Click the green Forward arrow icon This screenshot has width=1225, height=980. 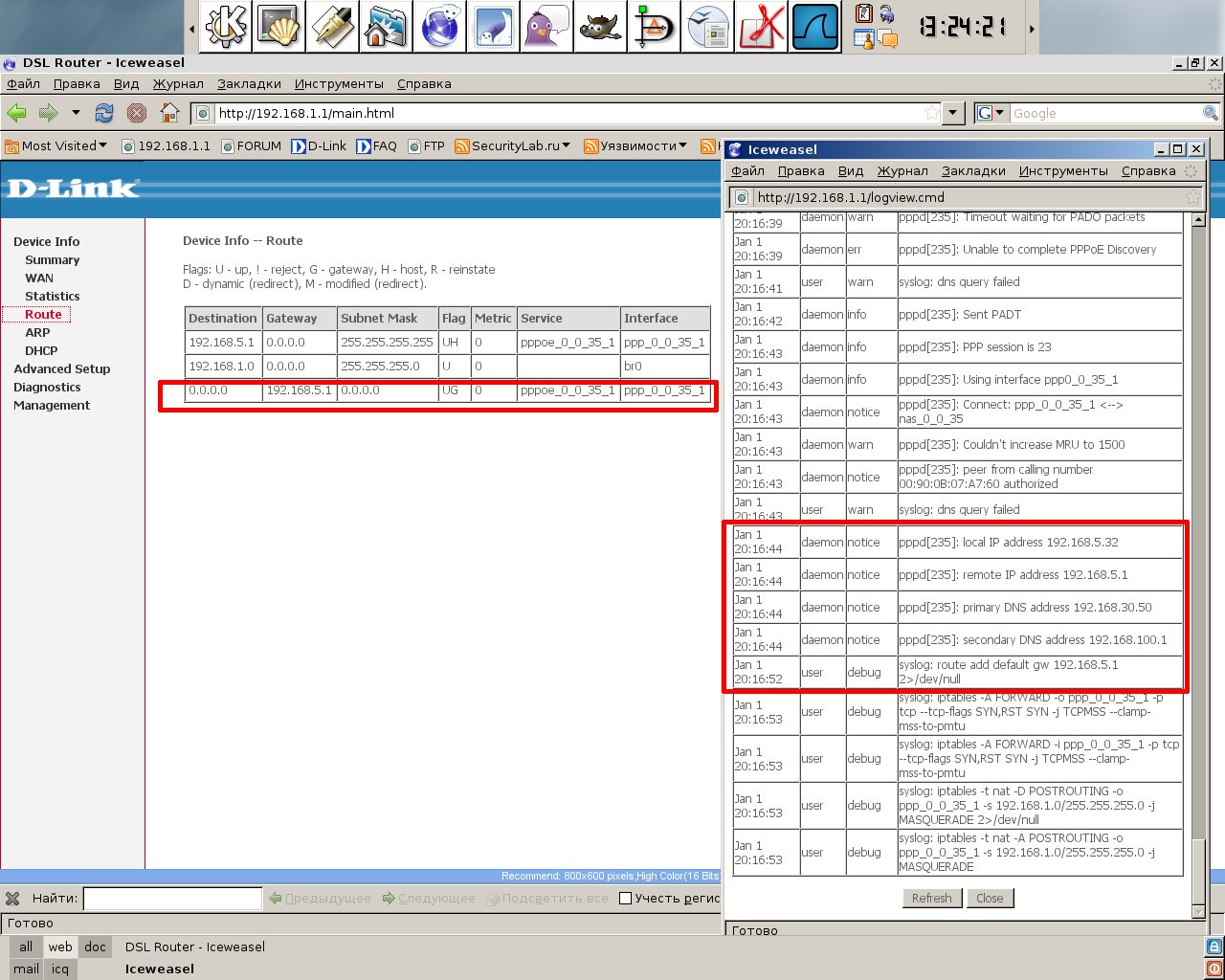(48, 113)
